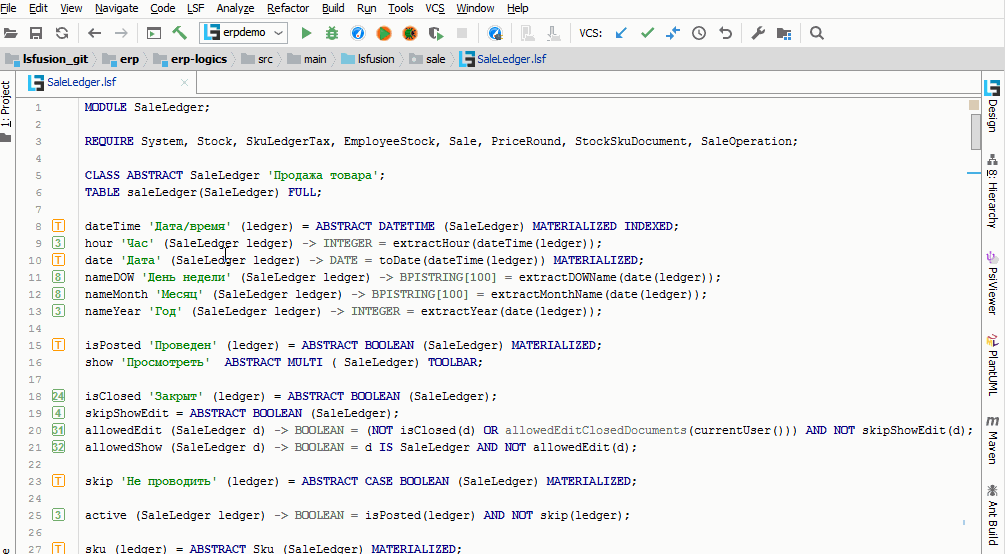The height and width of the screenshot is (554, 1005).
Task: Open the Design tool window
Action: tap(992, 106)
